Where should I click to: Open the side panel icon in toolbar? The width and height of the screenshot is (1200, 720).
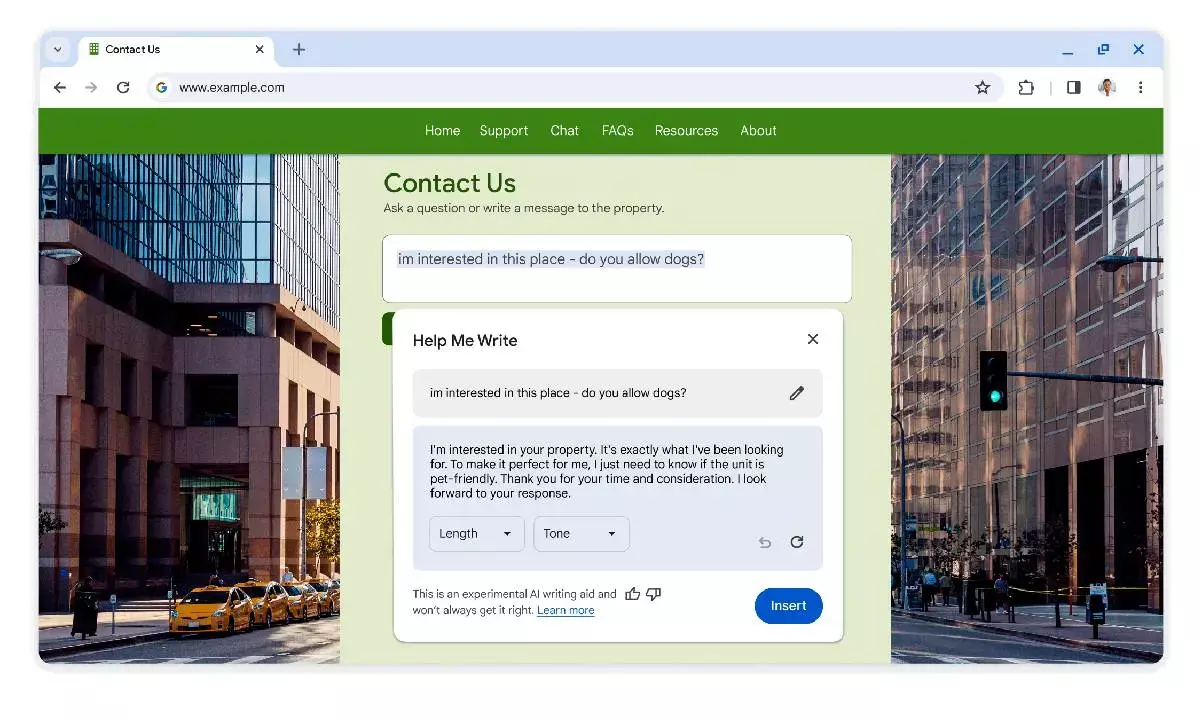pos(1073,87)
